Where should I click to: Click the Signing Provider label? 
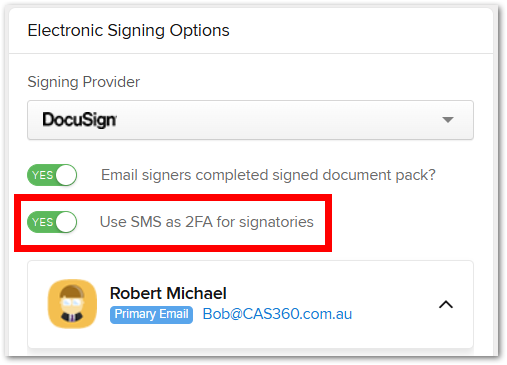84,82
